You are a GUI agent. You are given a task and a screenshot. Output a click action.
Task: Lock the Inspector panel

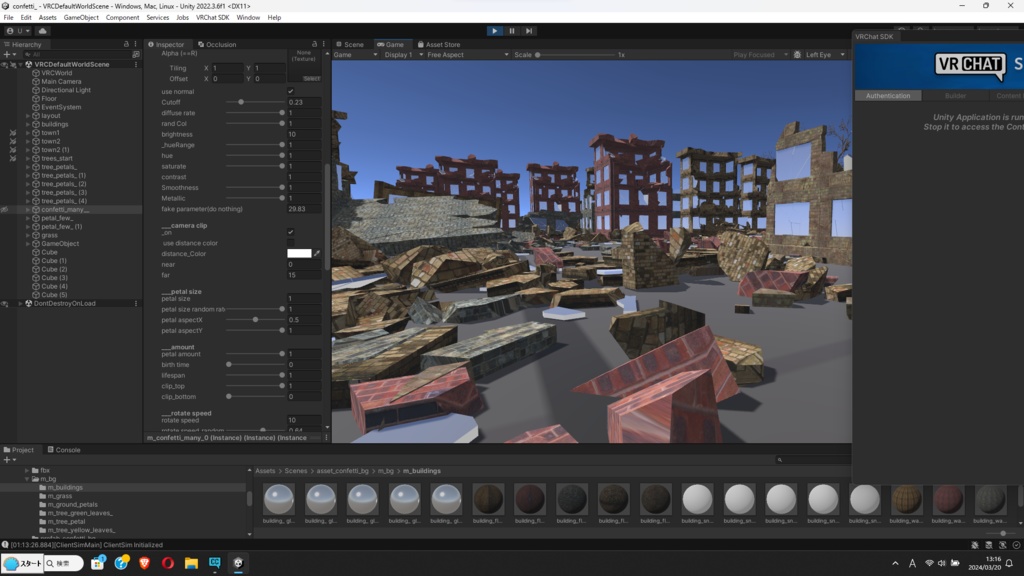314,44
